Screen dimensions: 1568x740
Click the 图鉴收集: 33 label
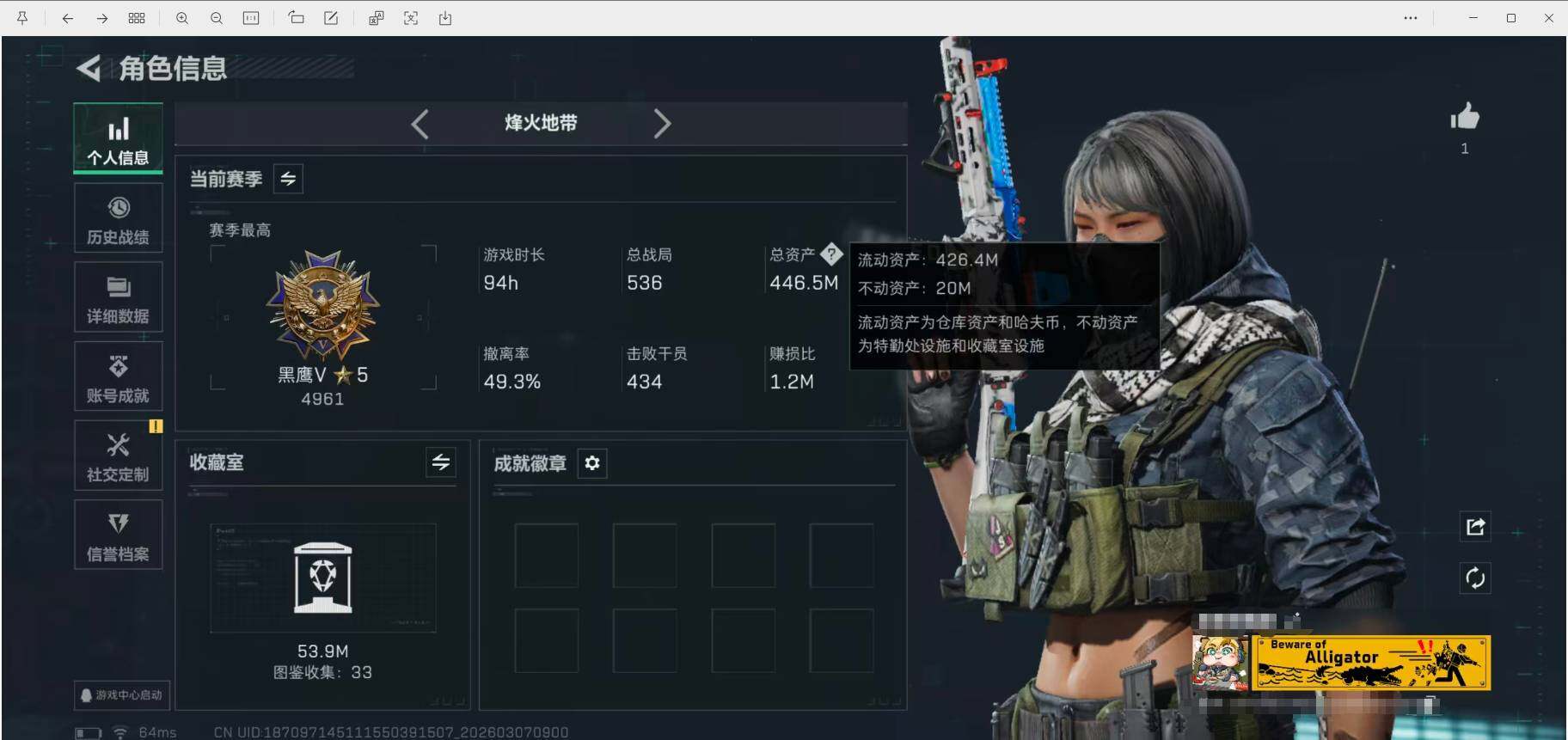click(322, 672)
